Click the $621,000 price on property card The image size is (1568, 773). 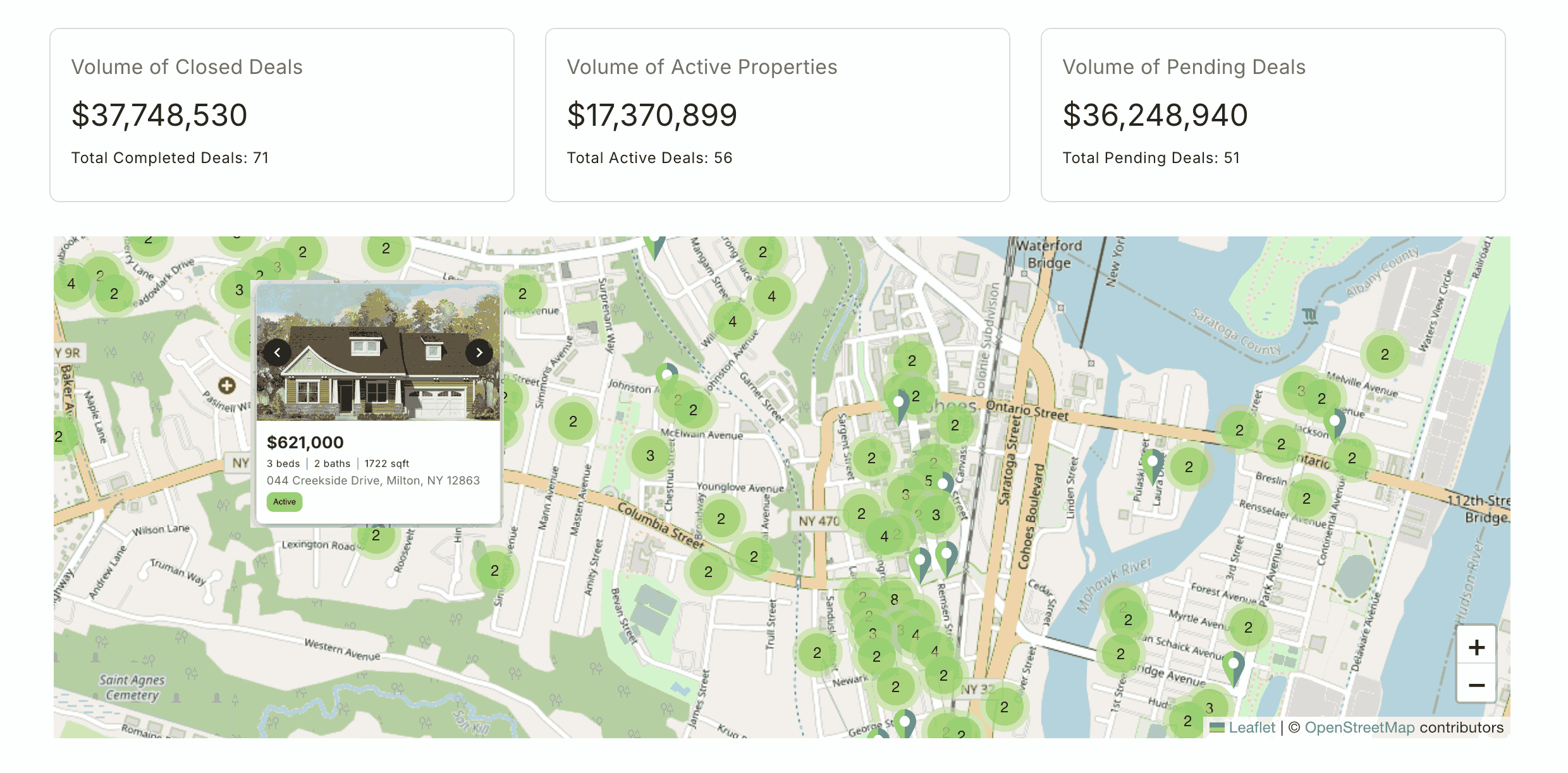point(305,442)
